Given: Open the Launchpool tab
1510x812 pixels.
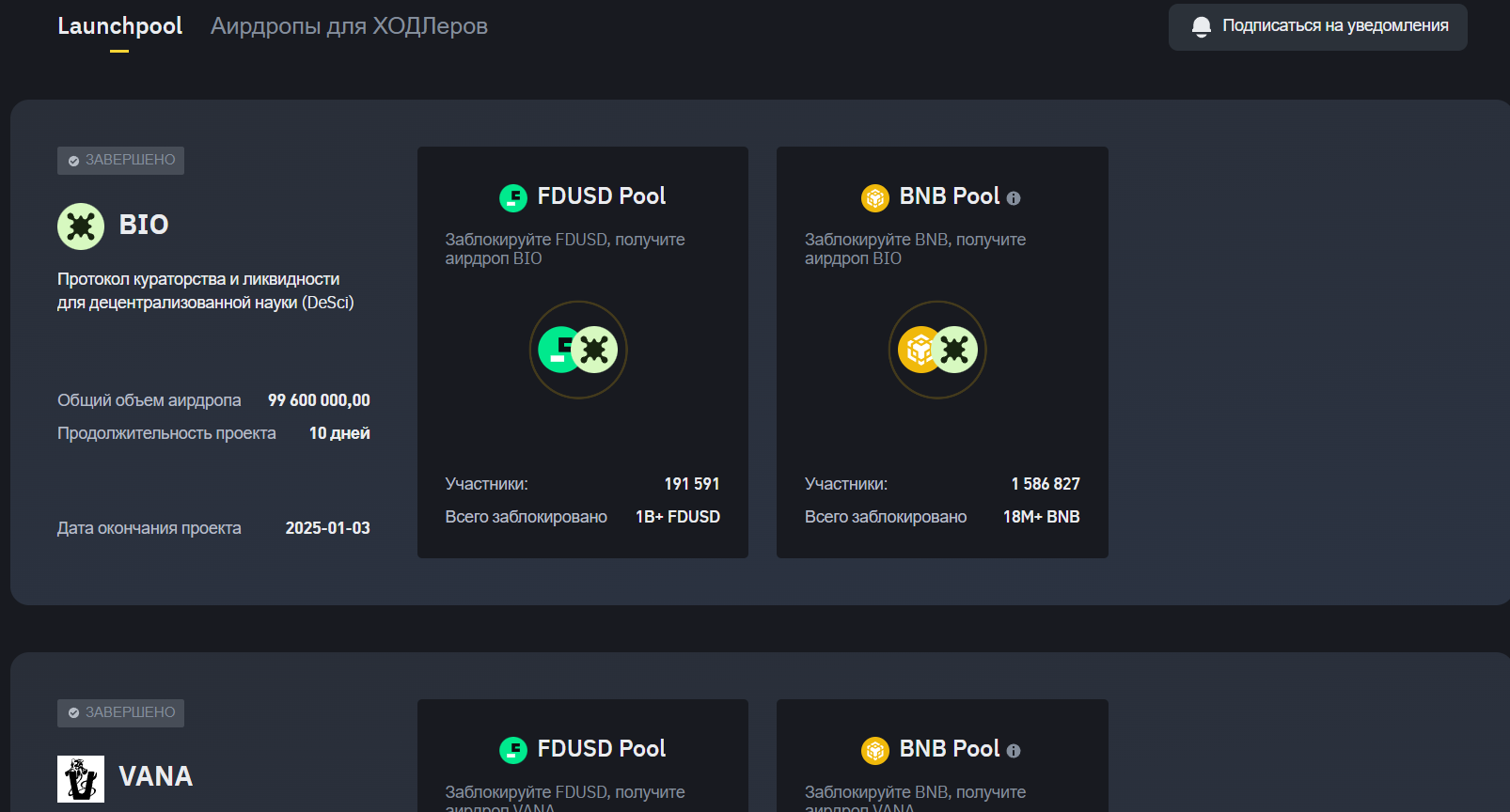Looking at the screenshot, I should pyautogui.click(x=119, y=26).
